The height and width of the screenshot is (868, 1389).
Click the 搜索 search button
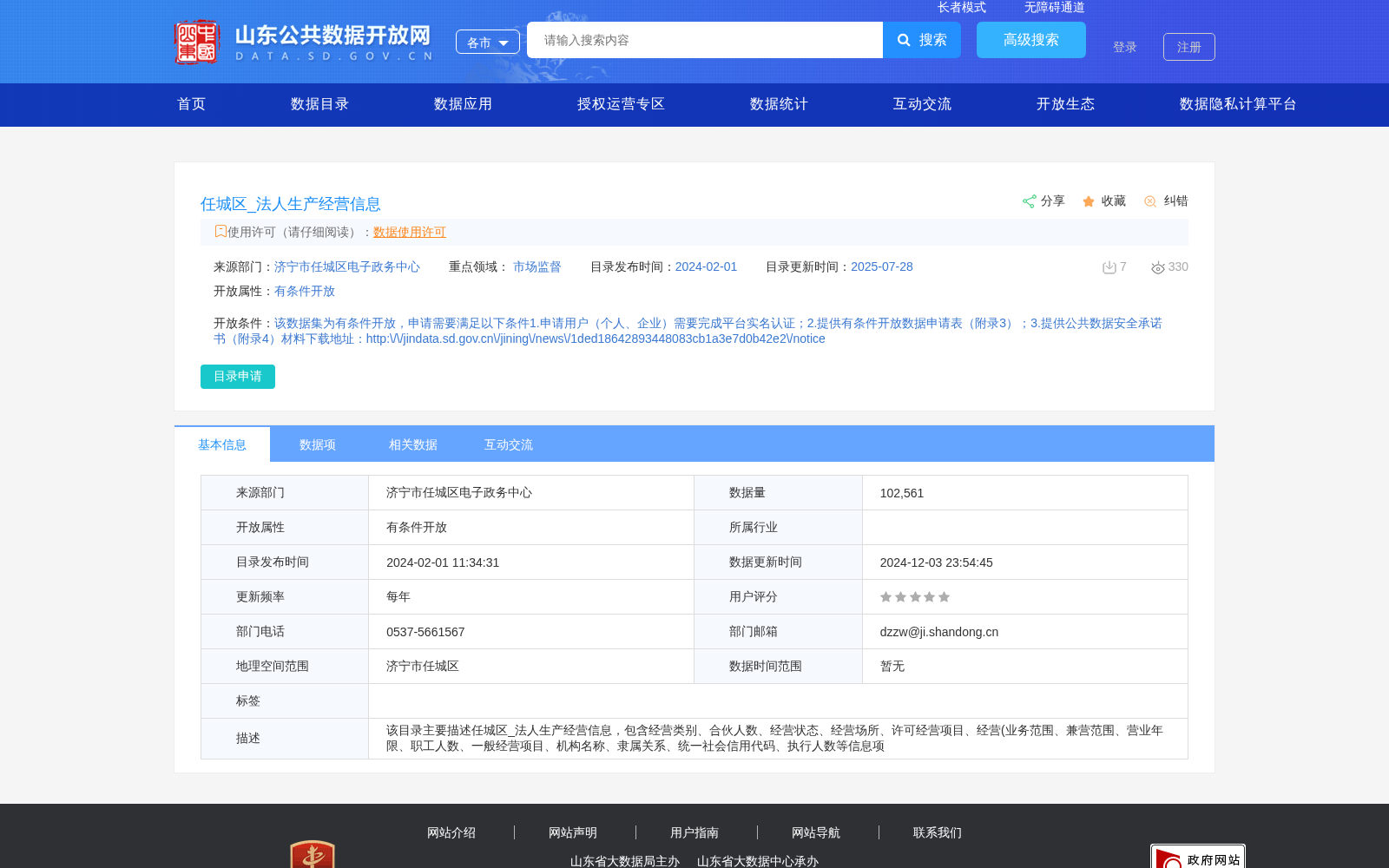(x=922, y=40)
